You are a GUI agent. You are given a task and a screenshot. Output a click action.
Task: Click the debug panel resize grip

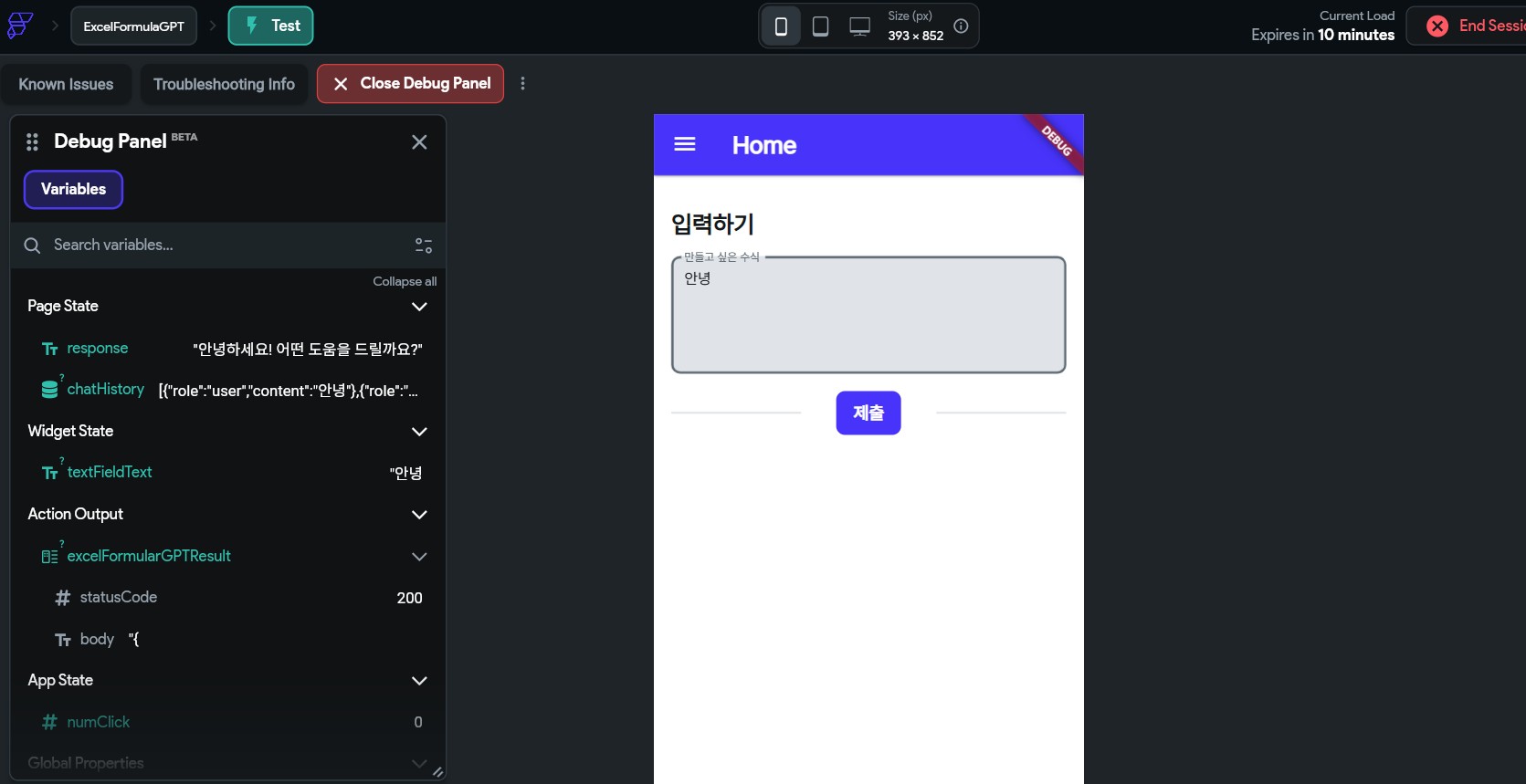(x=437, y=772)
